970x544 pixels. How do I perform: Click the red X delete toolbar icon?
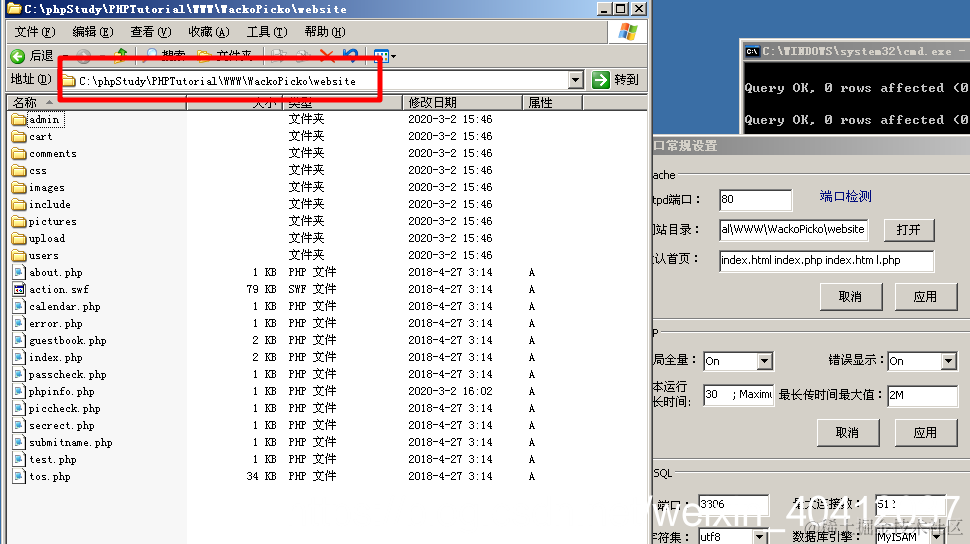(327, 56)
